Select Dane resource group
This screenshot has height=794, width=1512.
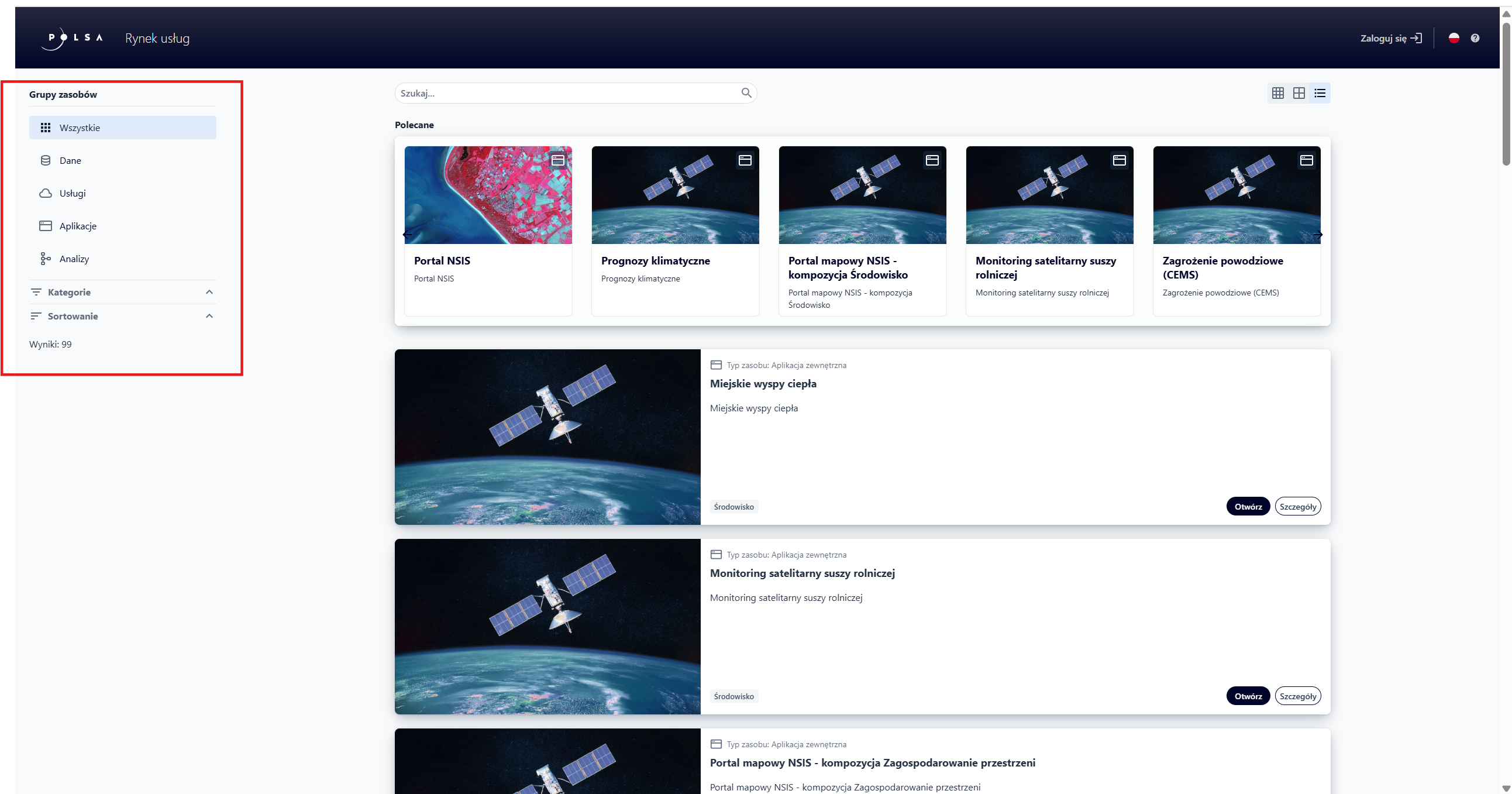coord(70,160)
